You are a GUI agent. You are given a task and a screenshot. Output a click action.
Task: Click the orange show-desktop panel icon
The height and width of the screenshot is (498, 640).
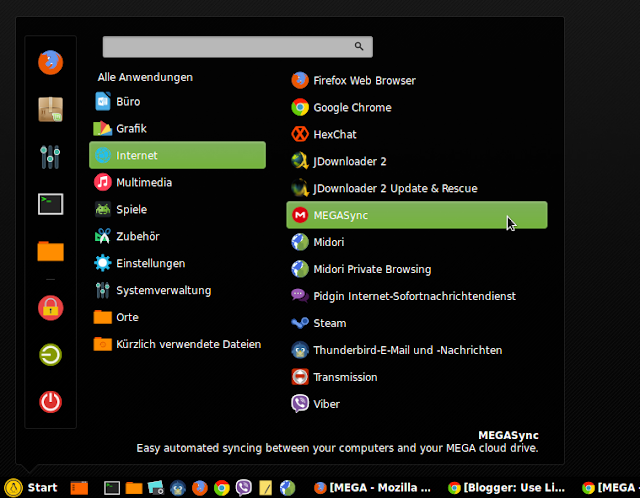pyautogui.click(x=79, y=488)
